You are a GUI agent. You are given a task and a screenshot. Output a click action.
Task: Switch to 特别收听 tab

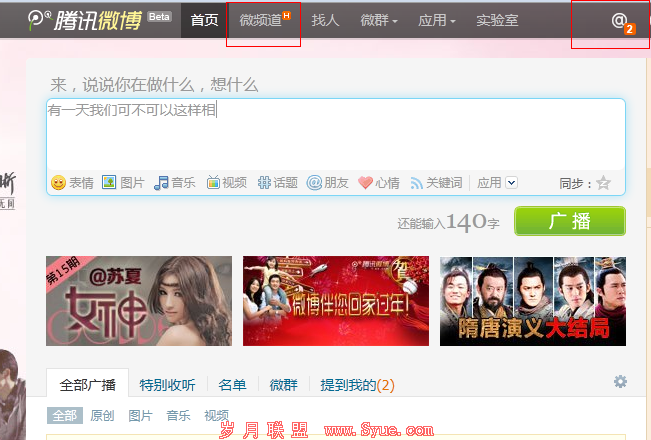pos(167,385)
